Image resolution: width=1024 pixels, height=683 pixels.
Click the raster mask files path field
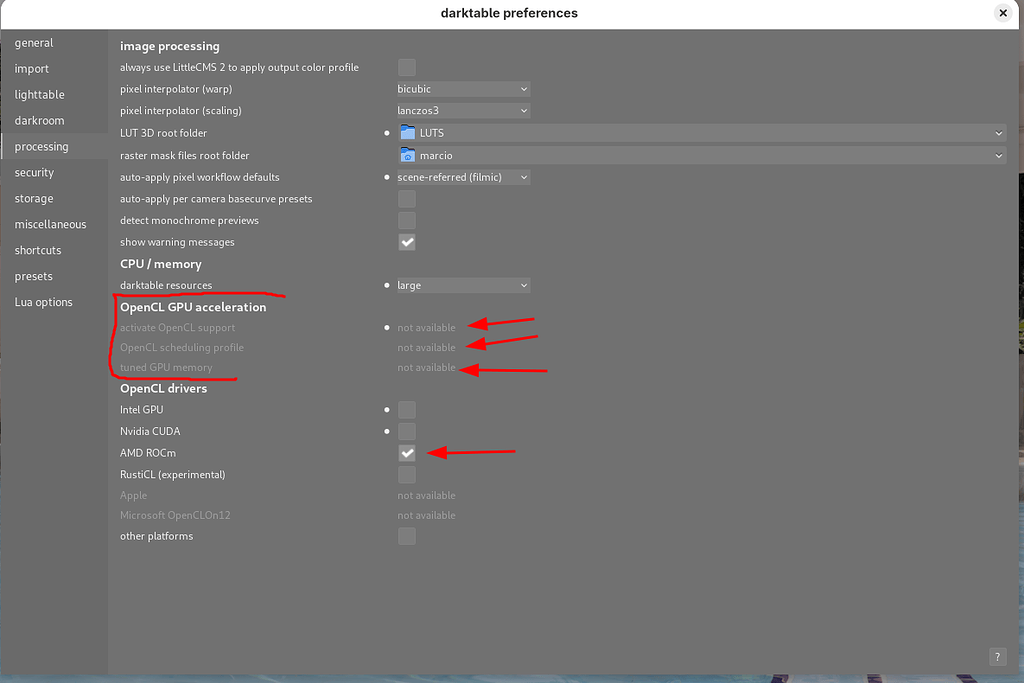700,155
